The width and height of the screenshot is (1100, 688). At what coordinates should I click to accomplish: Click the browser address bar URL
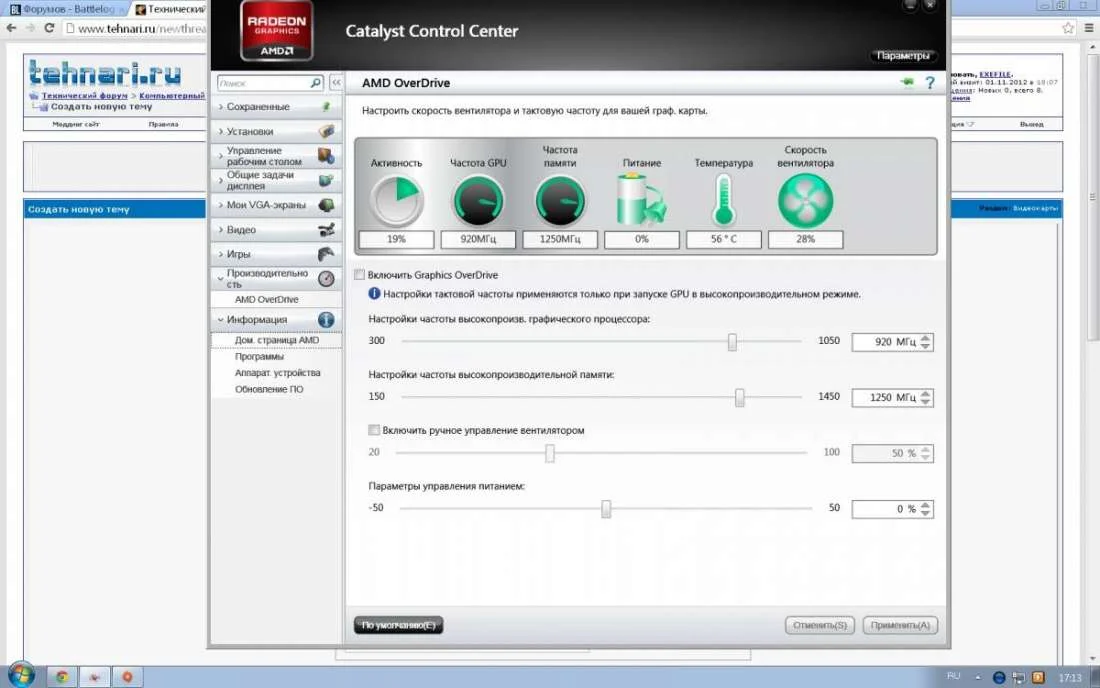coord(140,29)
